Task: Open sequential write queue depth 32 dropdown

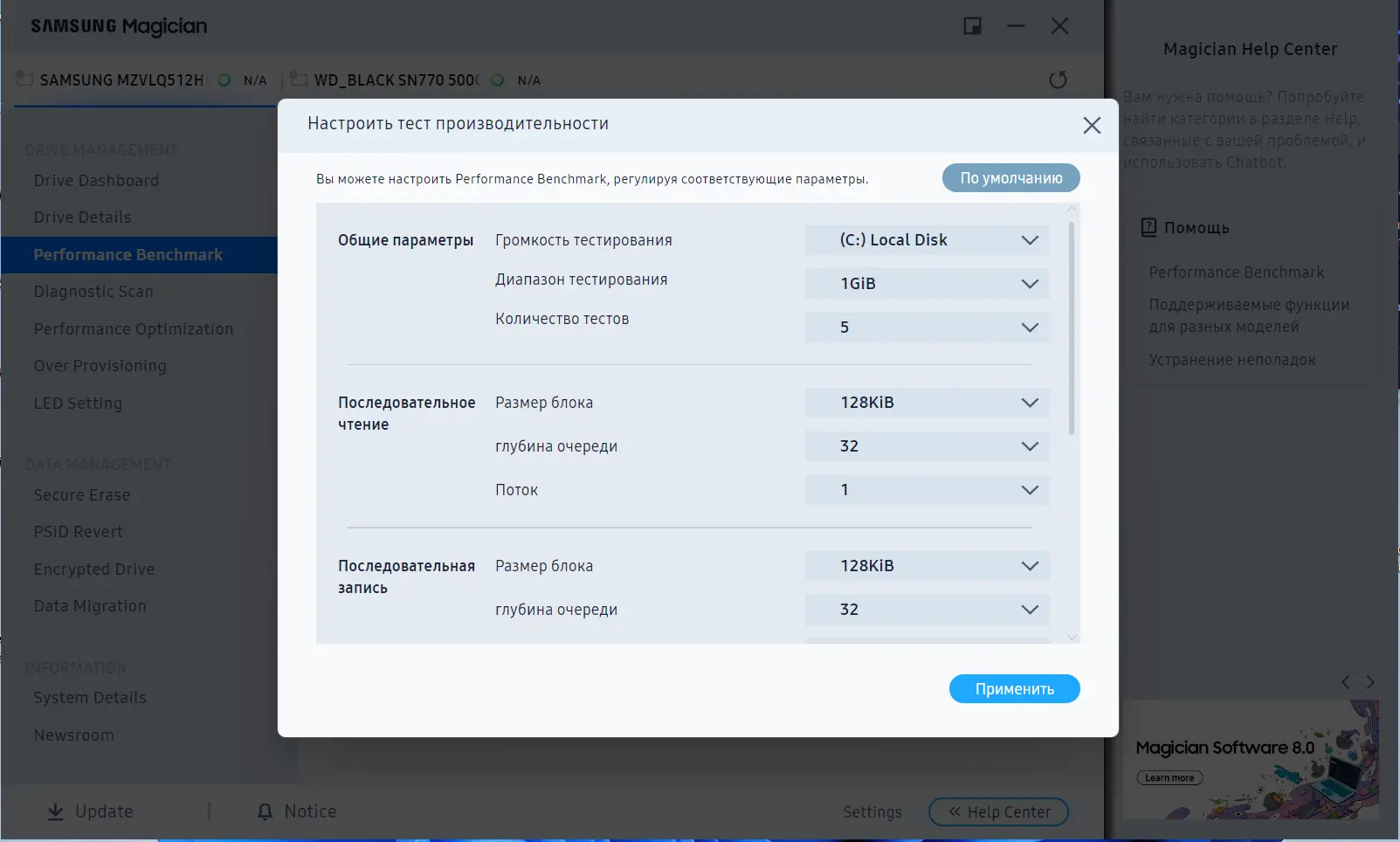Action: [x=927, y=610]
